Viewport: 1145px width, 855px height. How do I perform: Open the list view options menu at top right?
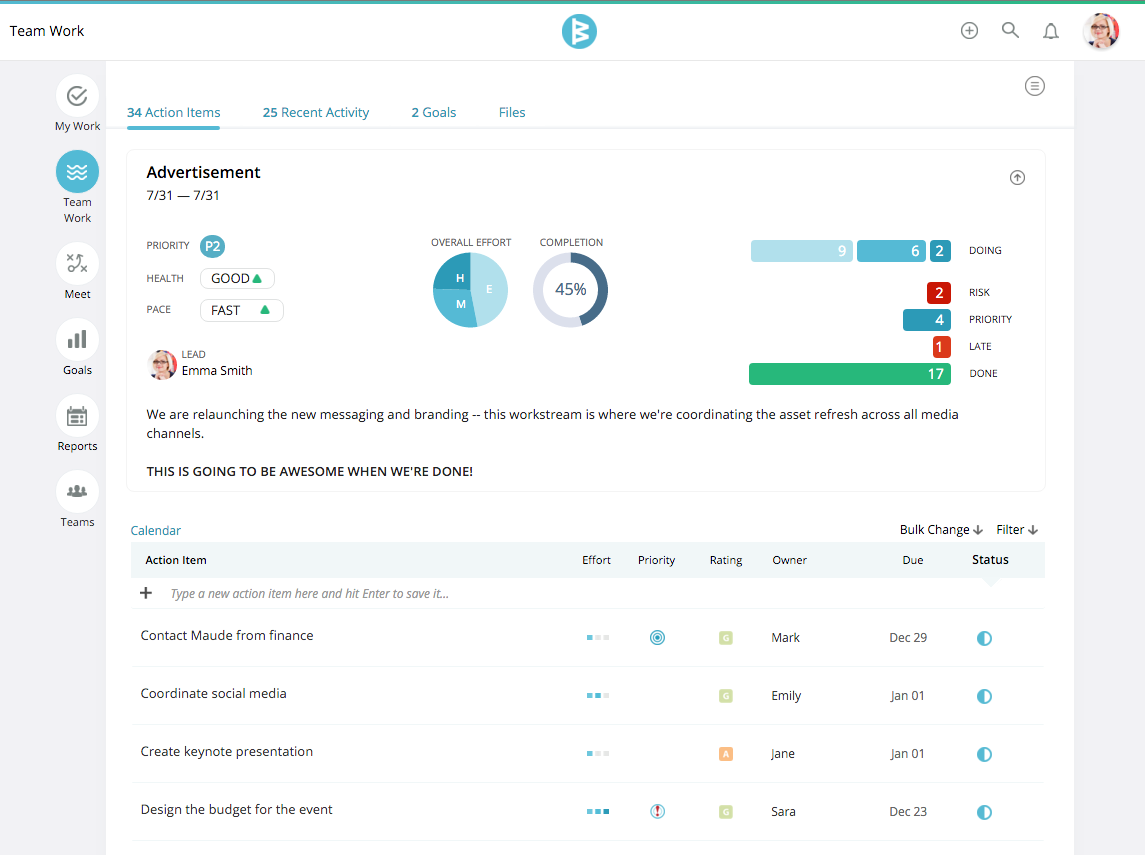click(1035, 86)
